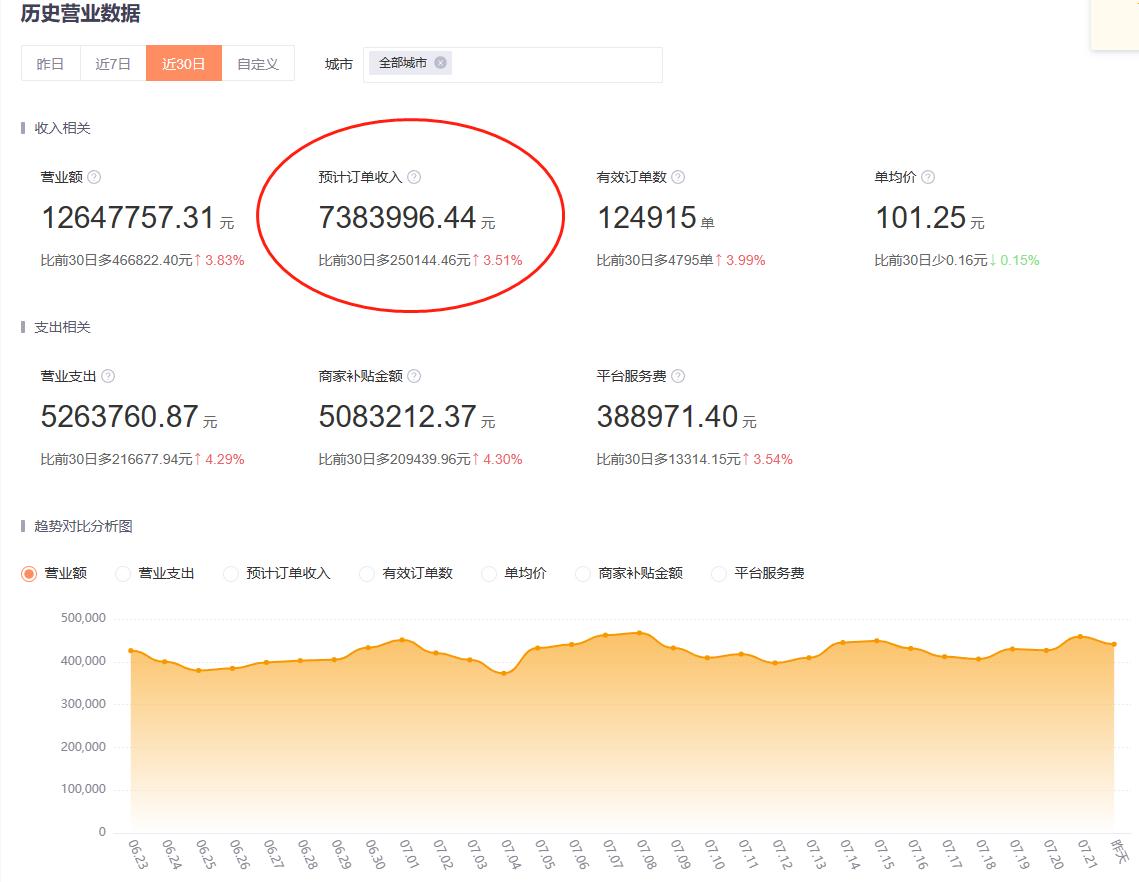Open the 平台服务费 help icon

(x=677, y=376)
